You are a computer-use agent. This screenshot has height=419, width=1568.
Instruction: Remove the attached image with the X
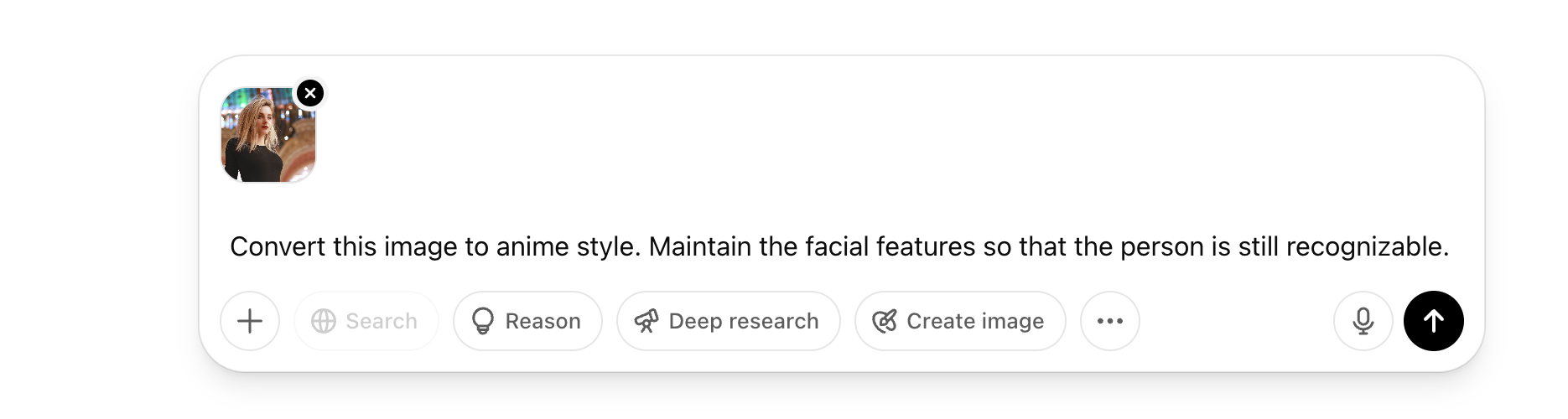pyautogui.click(x=310, y=93)
